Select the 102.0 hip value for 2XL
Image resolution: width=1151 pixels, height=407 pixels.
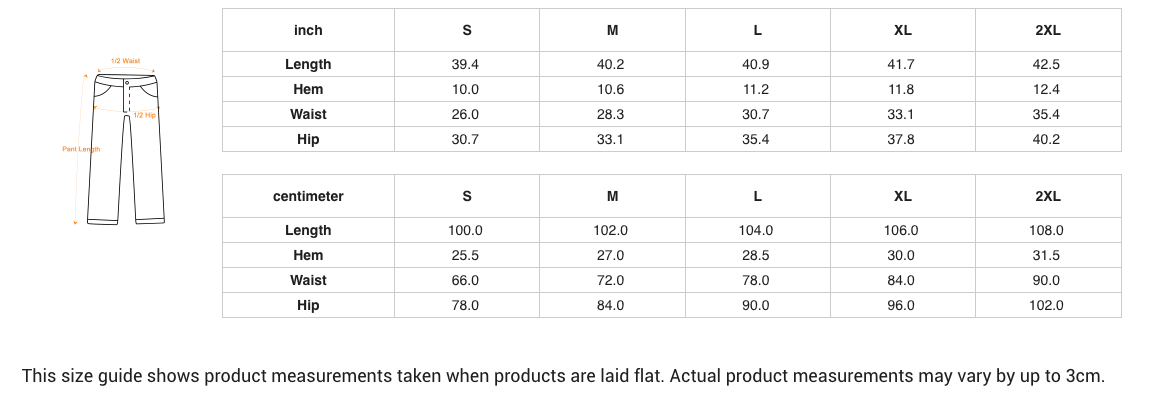coord(1047,305)
